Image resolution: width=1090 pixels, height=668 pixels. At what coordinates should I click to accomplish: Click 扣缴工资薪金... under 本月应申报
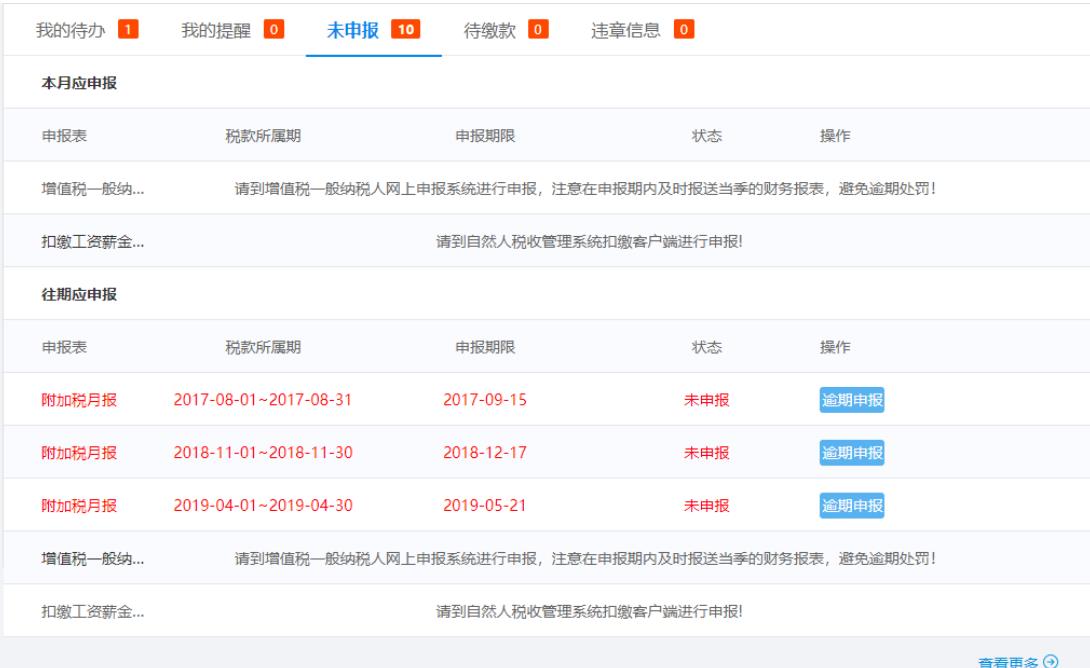[92, 241]
